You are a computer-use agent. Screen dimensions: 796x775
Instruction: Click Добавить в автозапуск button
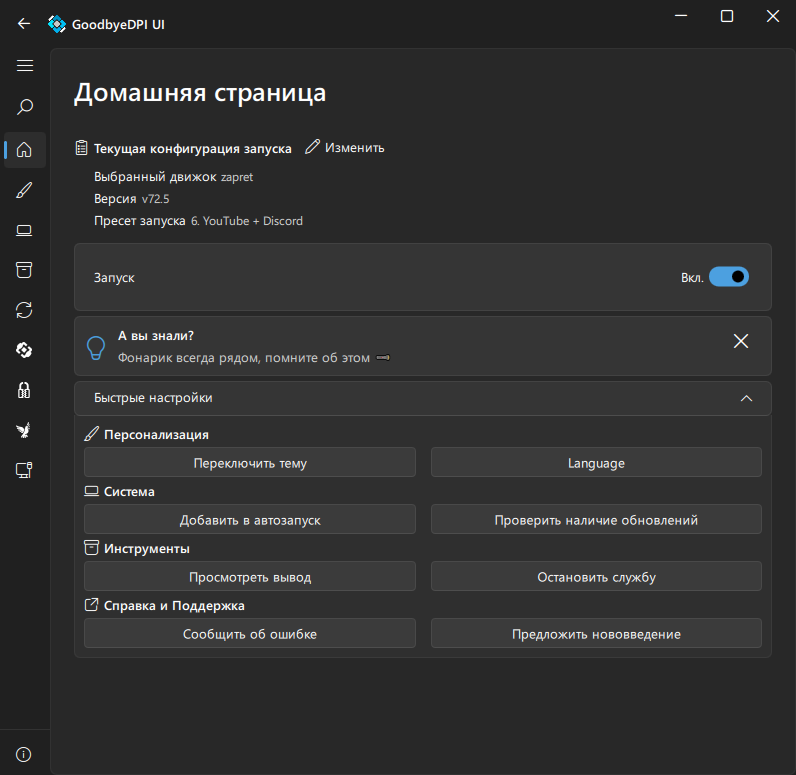pyautogui.click(x=250, y=520)
